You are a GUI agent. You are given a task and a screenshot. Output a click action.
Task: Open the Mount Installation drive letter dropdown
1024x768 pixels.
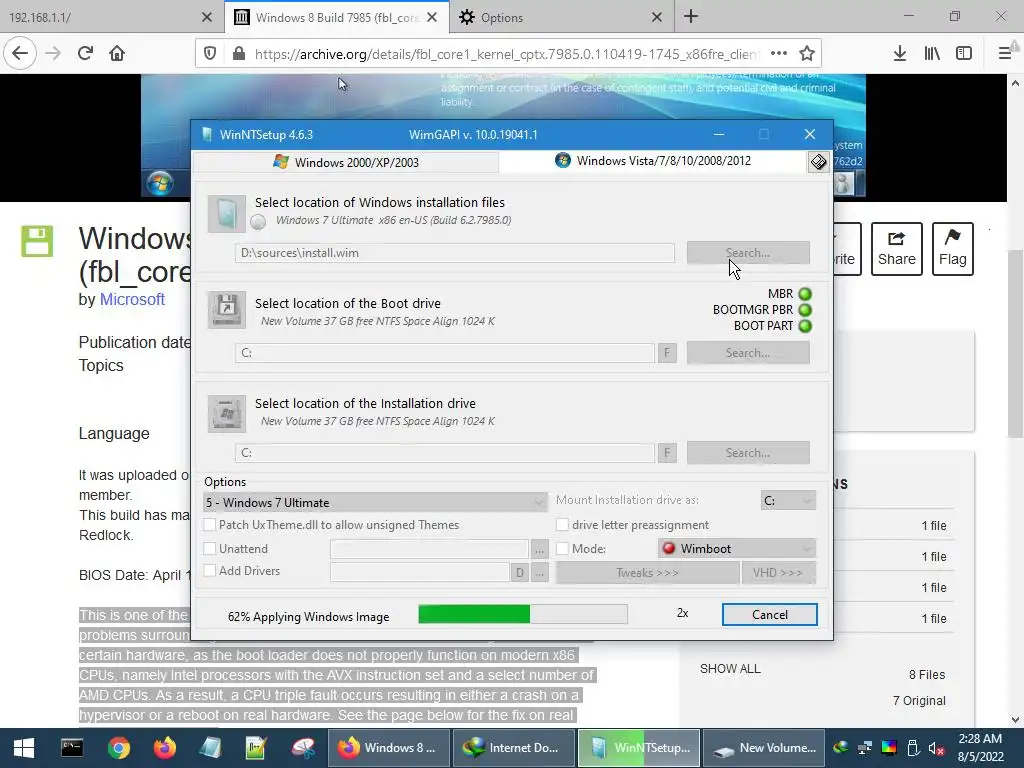(788, 500)
